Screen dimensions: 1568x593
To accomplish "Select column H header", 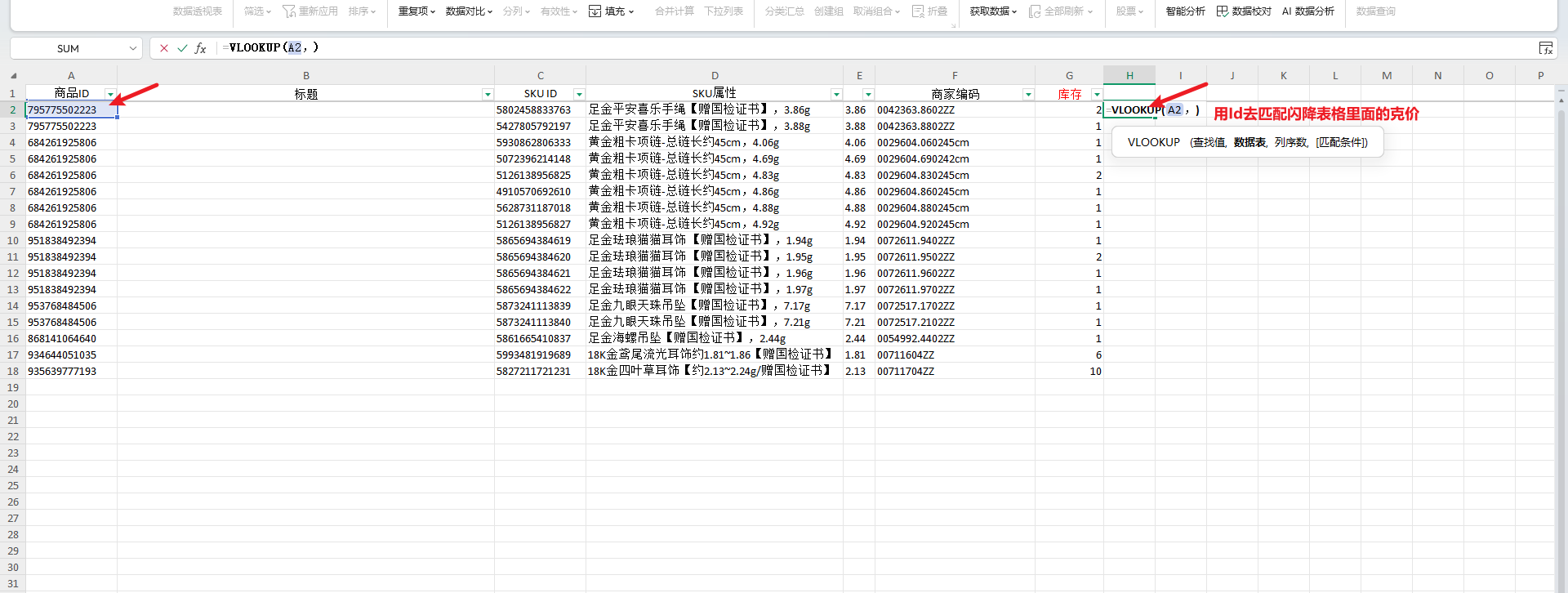I will point(1129,75).
